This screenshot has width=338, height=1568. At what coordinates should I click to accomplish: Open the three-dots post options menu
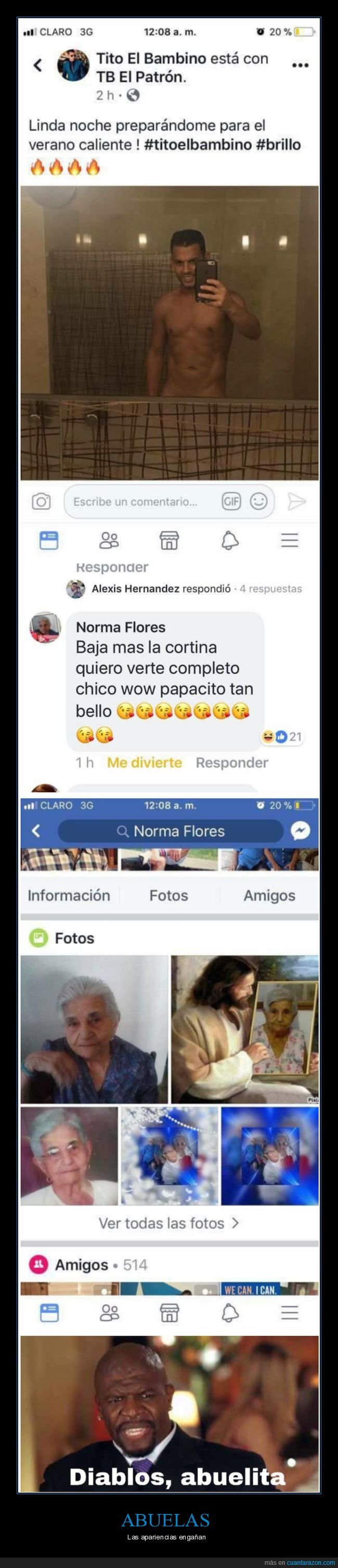[300, 64]
